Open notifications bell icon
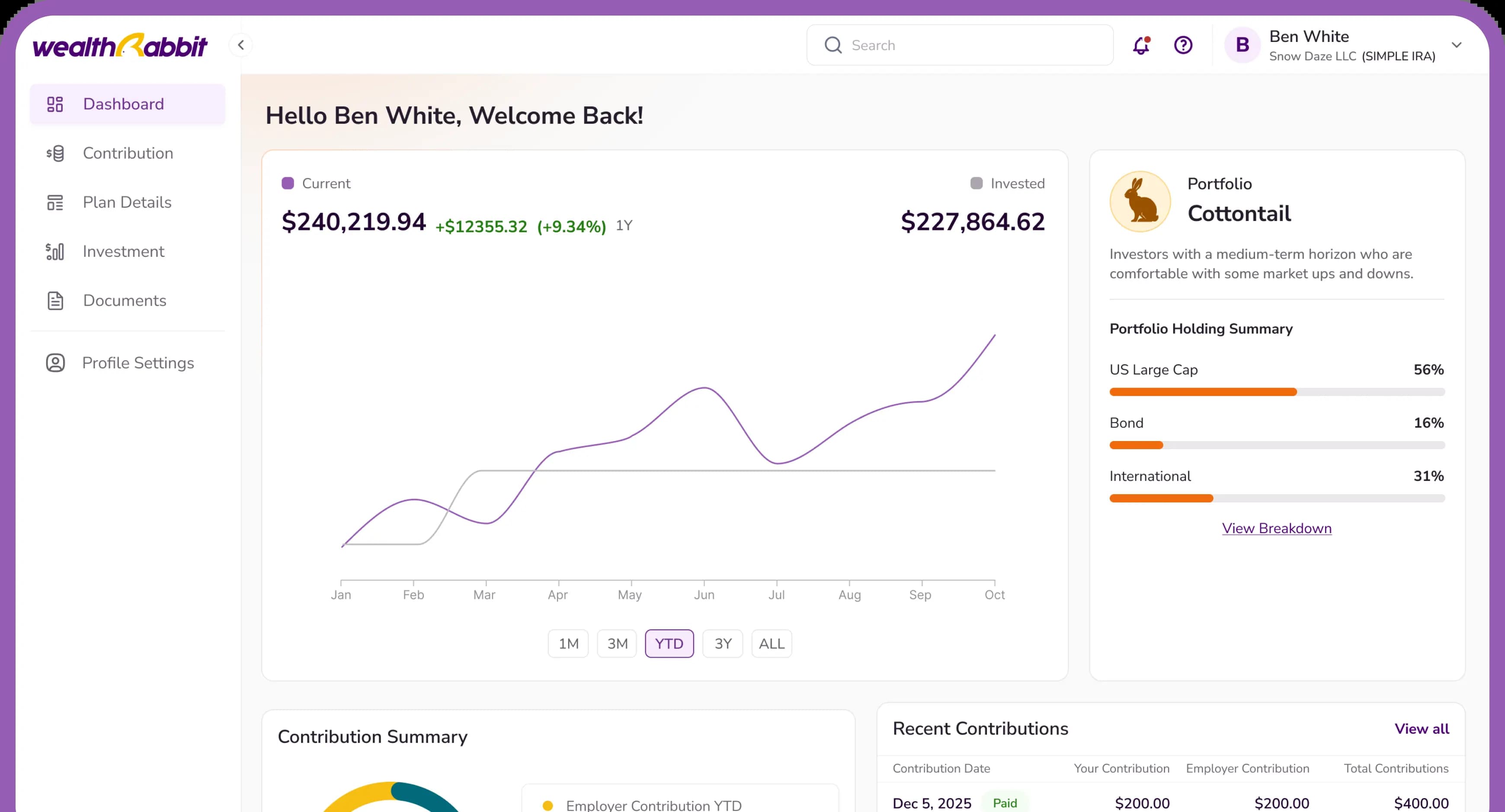1505x812 pixels. (1141, 45)
